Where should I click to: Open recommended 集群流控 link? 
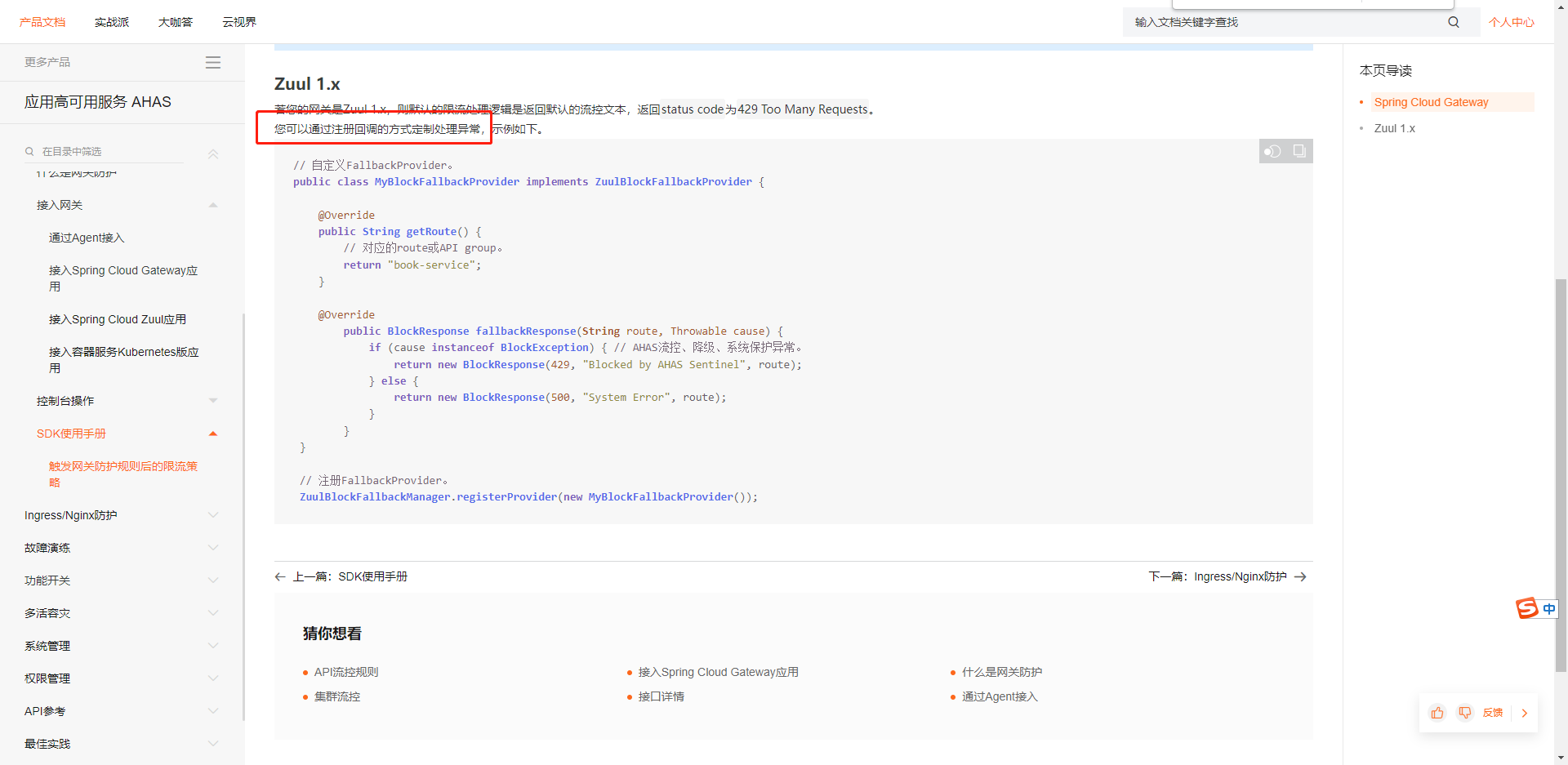point(337,696)
